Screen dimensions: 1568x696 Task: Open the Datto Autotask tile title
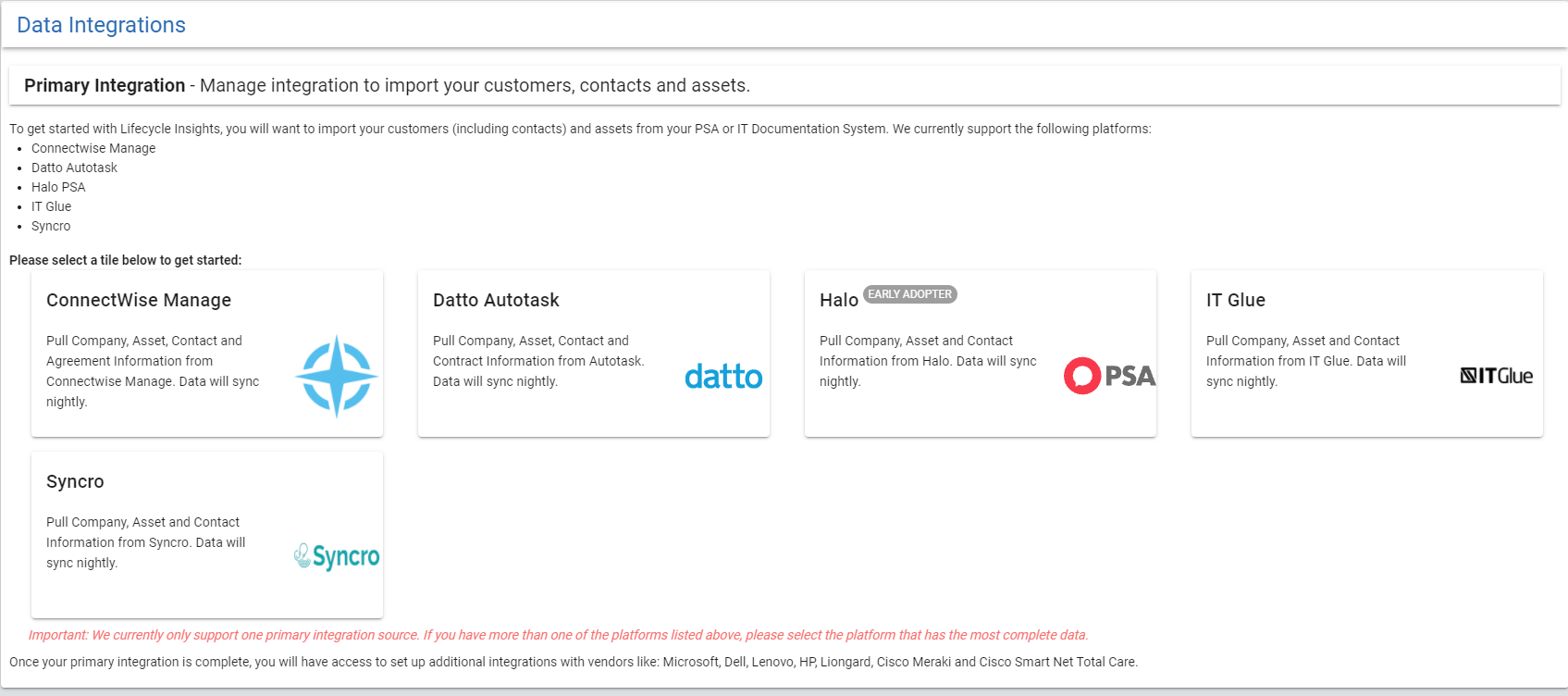click(496, 300)
